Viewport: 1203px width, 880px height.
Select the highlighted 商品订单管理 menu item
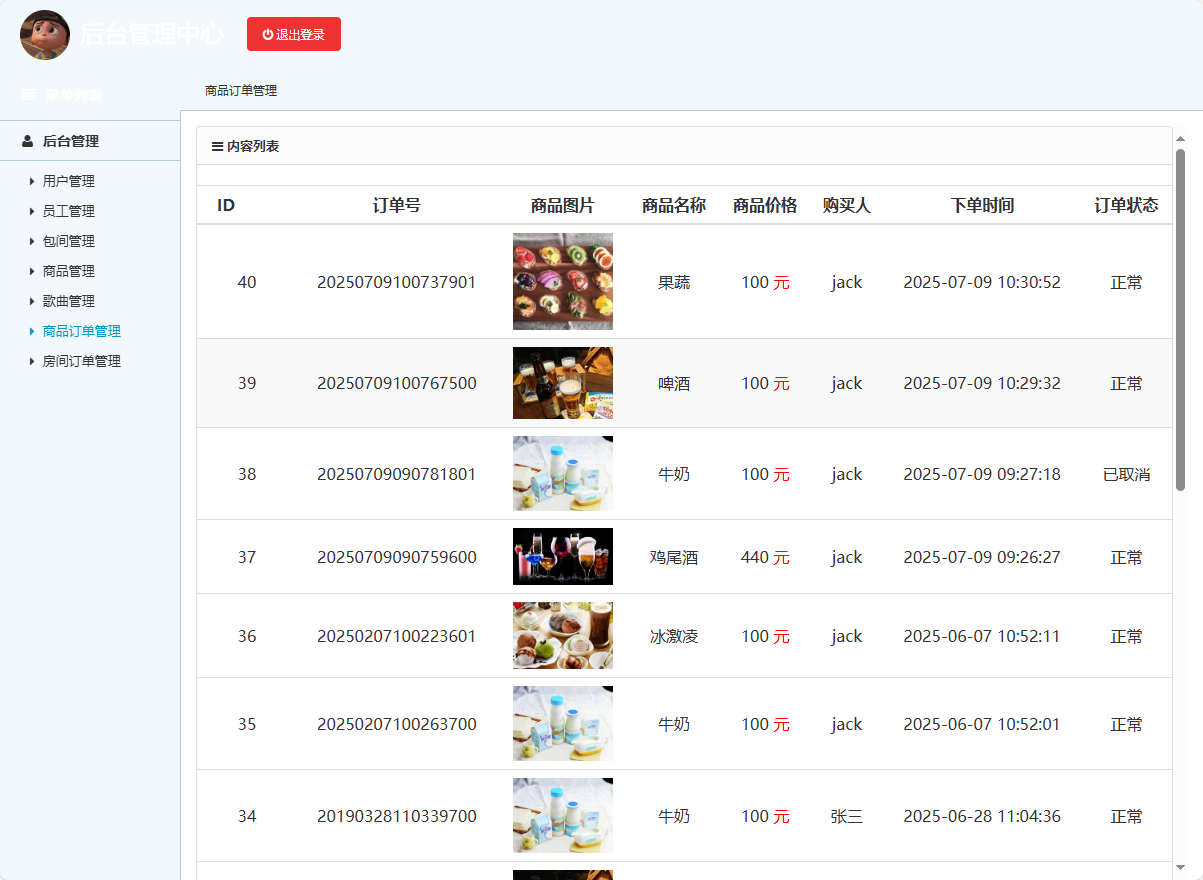(82, 331)
